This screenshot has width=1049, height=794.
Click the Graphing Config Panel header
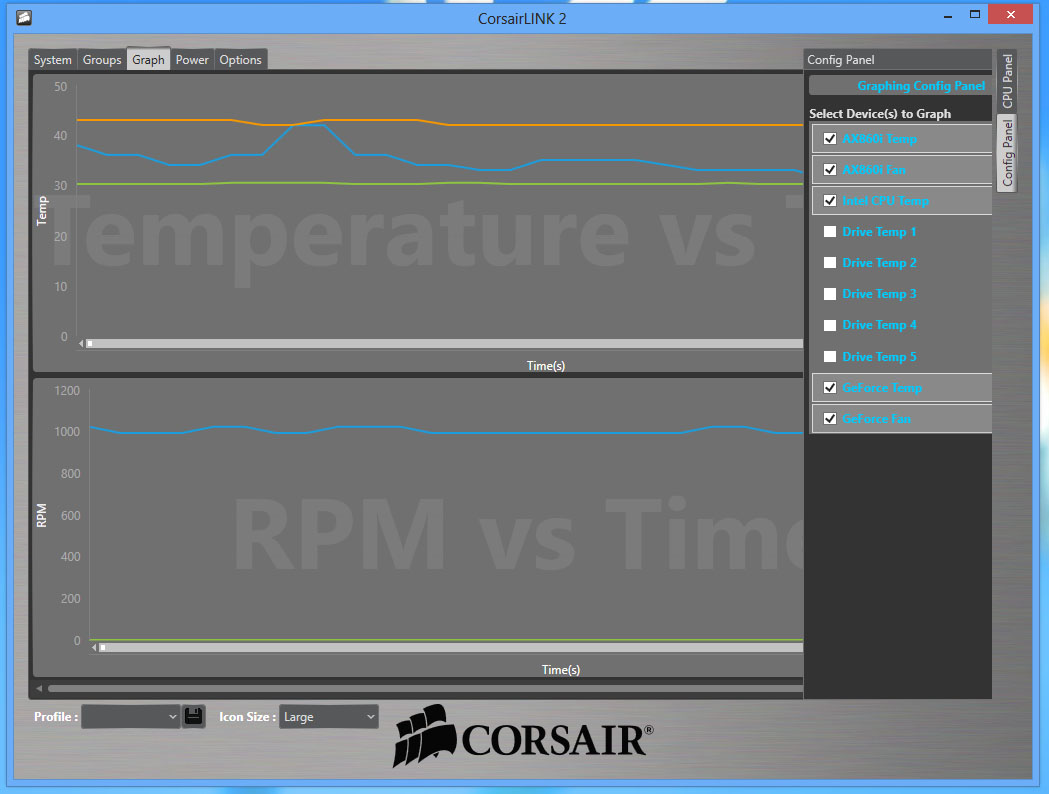point(900,86)
